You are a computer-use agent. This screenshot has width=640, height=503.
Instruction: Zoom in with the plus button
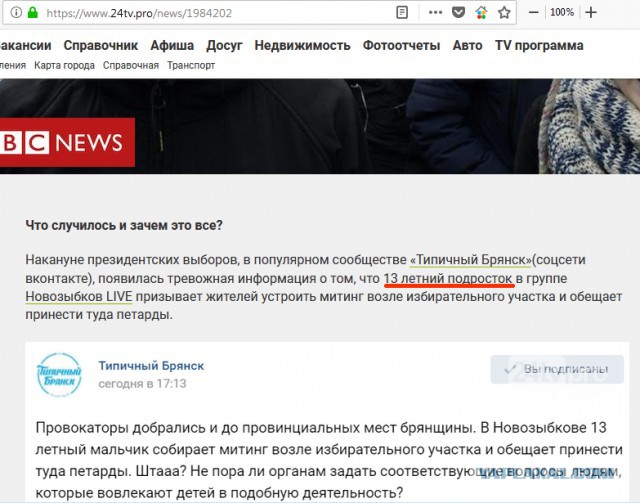(591, 13)
